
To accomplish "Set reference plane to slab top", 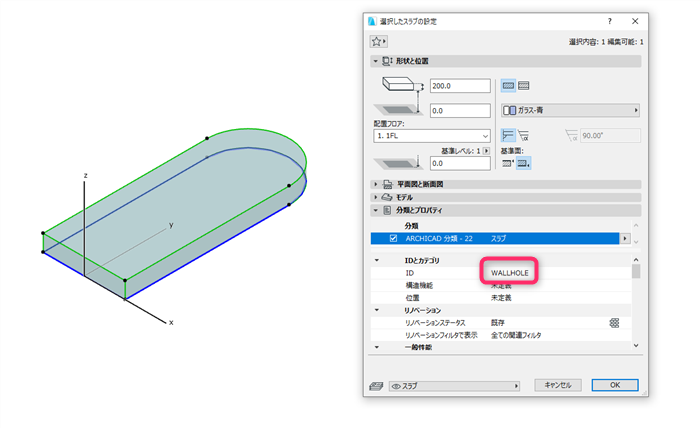I will click(x=508, y=163).
